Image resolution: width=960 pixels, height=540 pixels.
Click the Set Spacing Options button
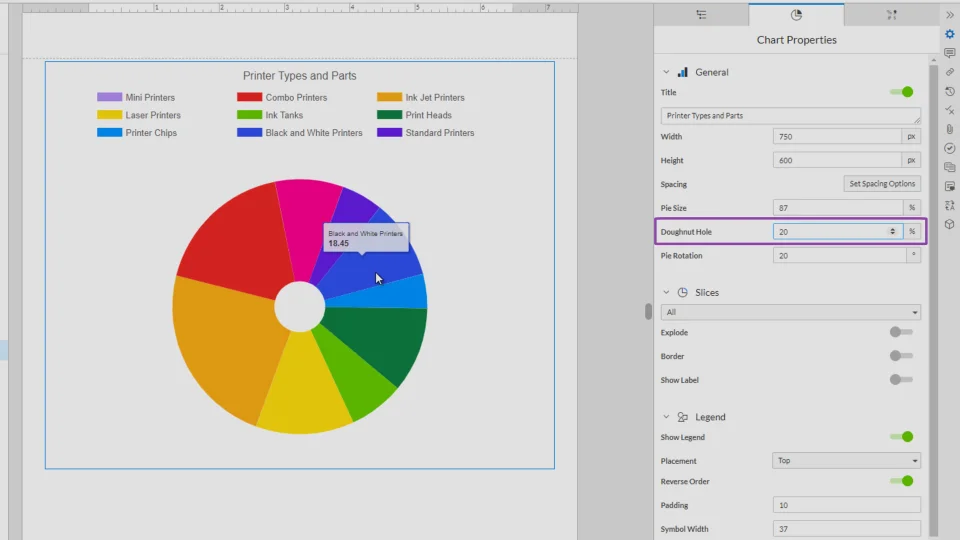pyautogui.click(x=882, y=184)
